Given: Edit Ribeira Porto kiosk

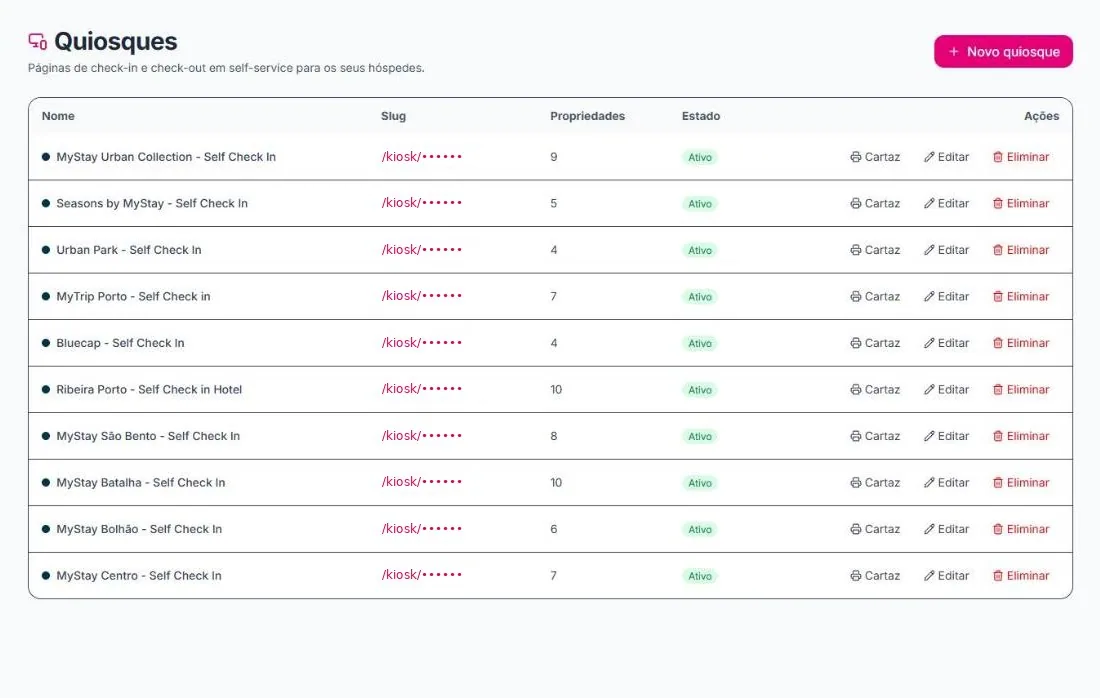Looking at the screenshot, I should [x=946, y=389].
